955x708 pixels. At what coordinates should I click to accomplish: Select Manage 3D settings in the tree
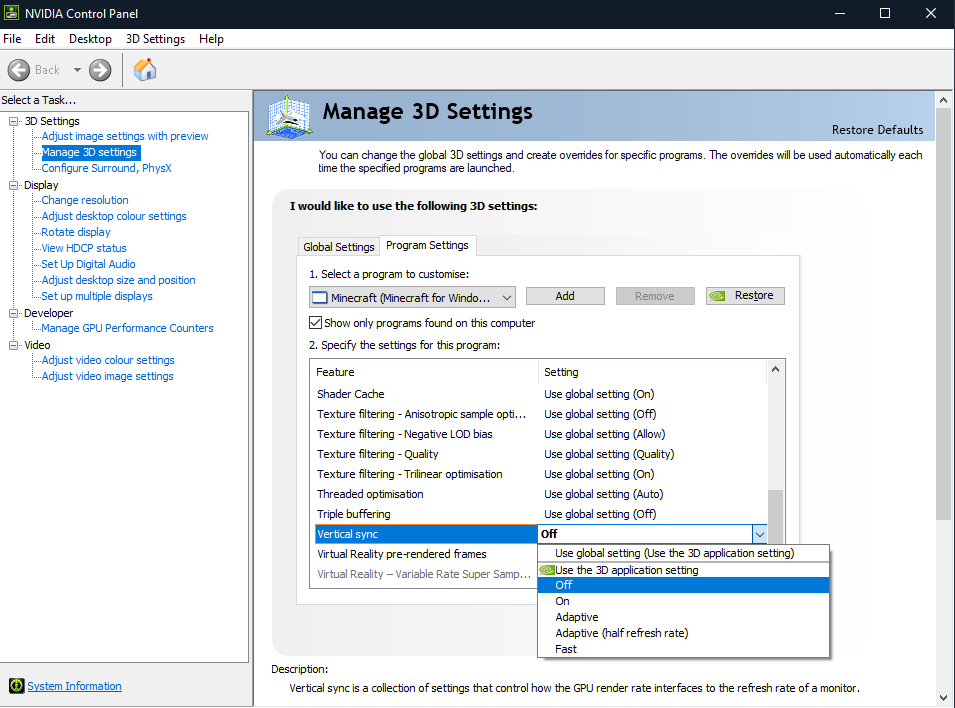coord(89,152)
